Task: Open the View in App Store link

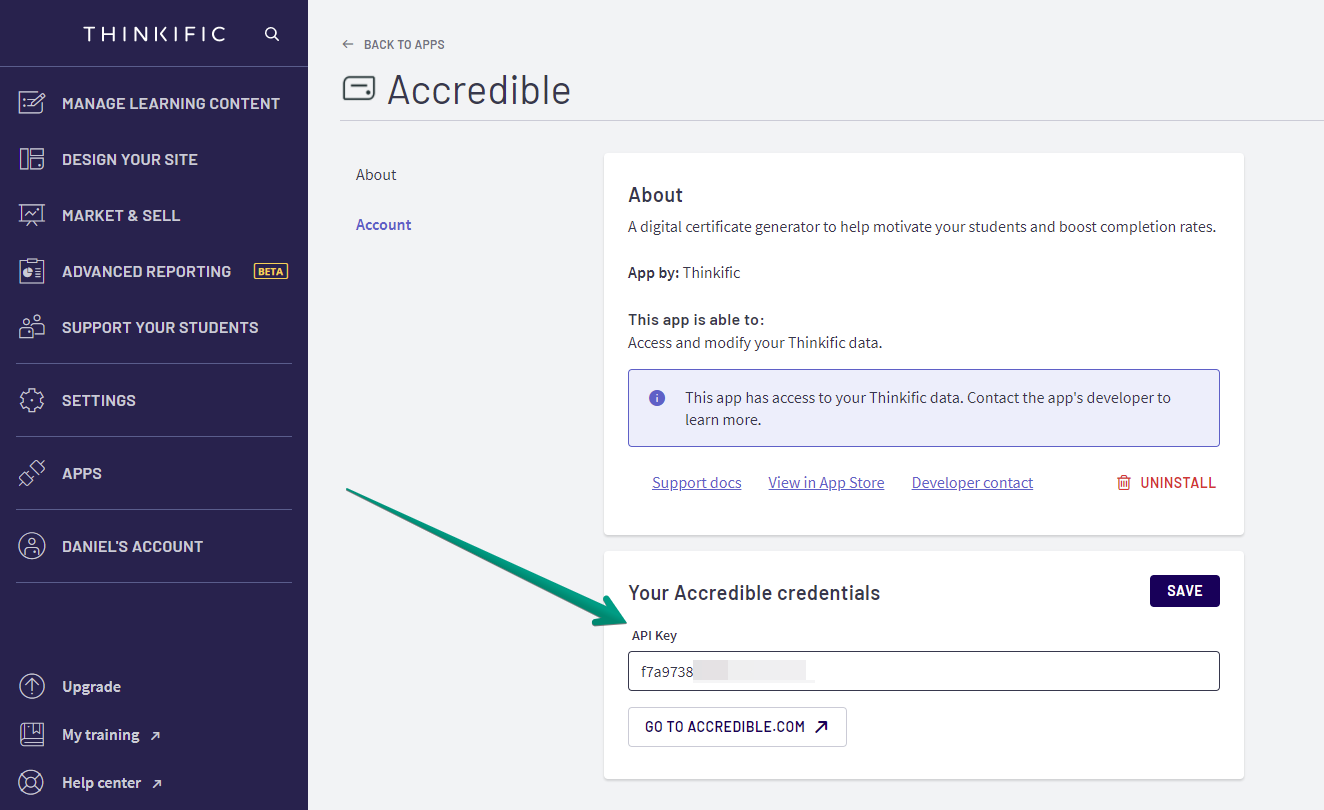Action: (x=826, y=483)
